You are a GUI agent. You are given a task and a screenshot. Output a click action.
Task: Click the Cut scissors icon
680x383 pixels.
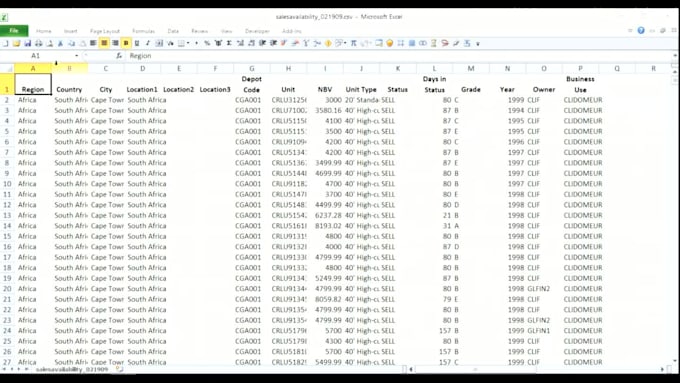coord(60,43)
